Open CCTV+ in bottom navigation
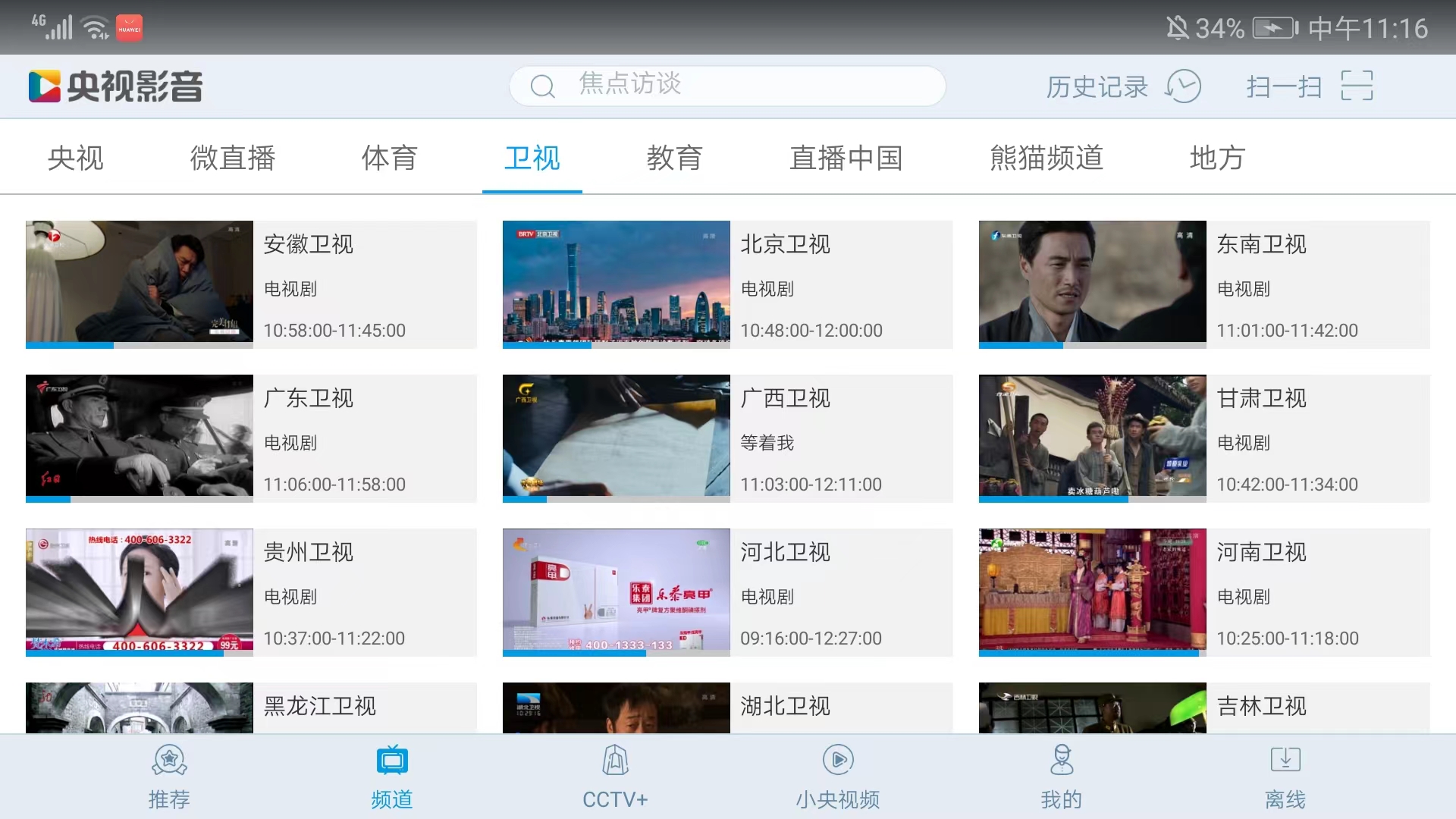Image resolution: width=1456 pixels, height=819 pixels. (615, 777)
